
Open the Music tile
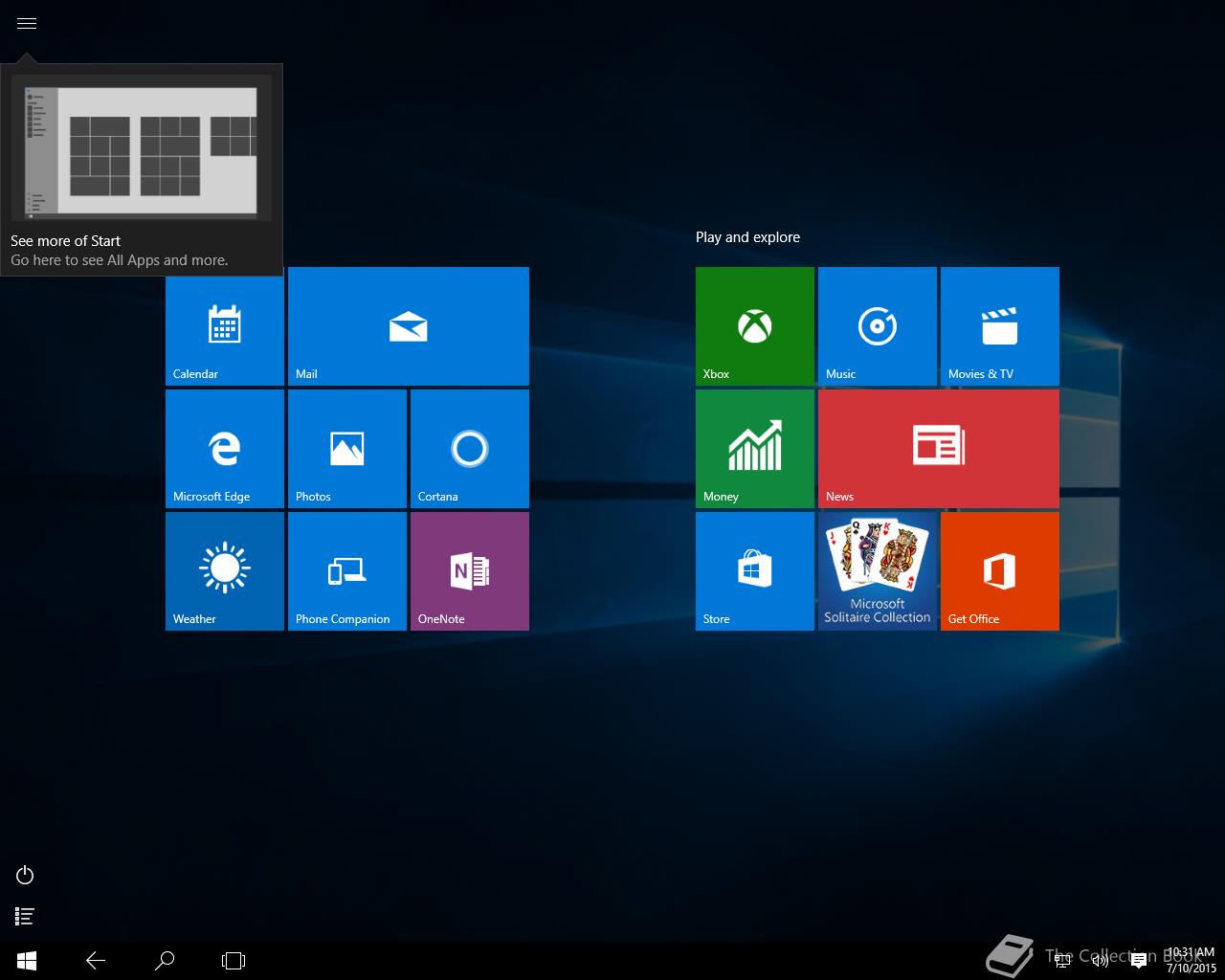[878, 326]
